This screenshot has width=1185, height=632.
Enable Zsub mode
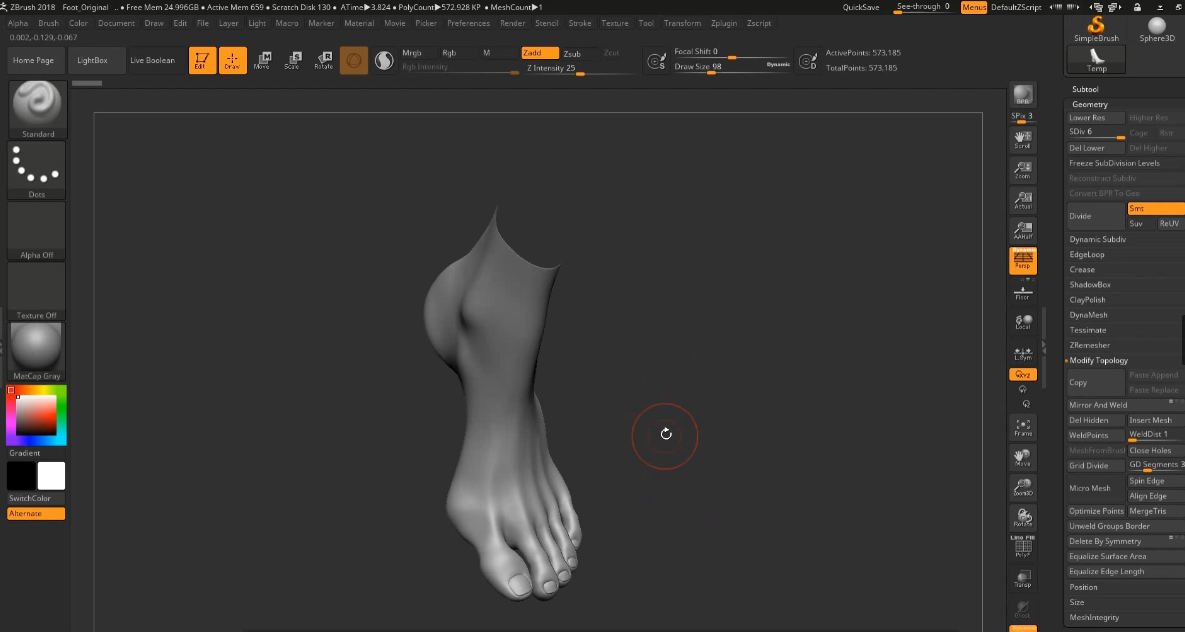[575, 52]
